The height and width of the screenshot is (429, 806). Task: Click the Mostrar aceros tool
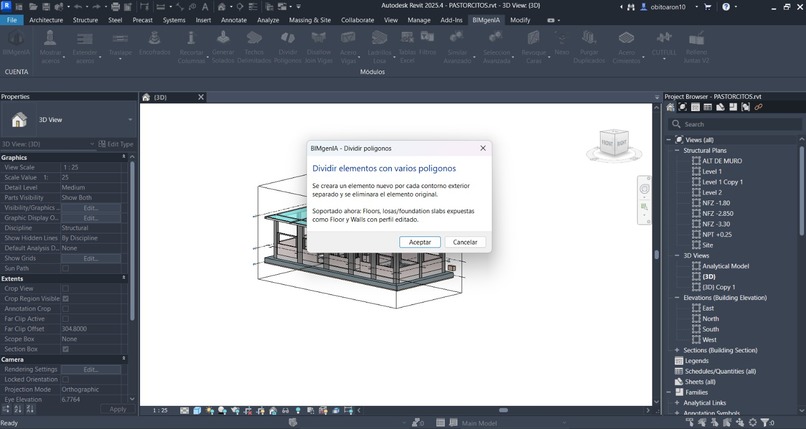[50, 47]
